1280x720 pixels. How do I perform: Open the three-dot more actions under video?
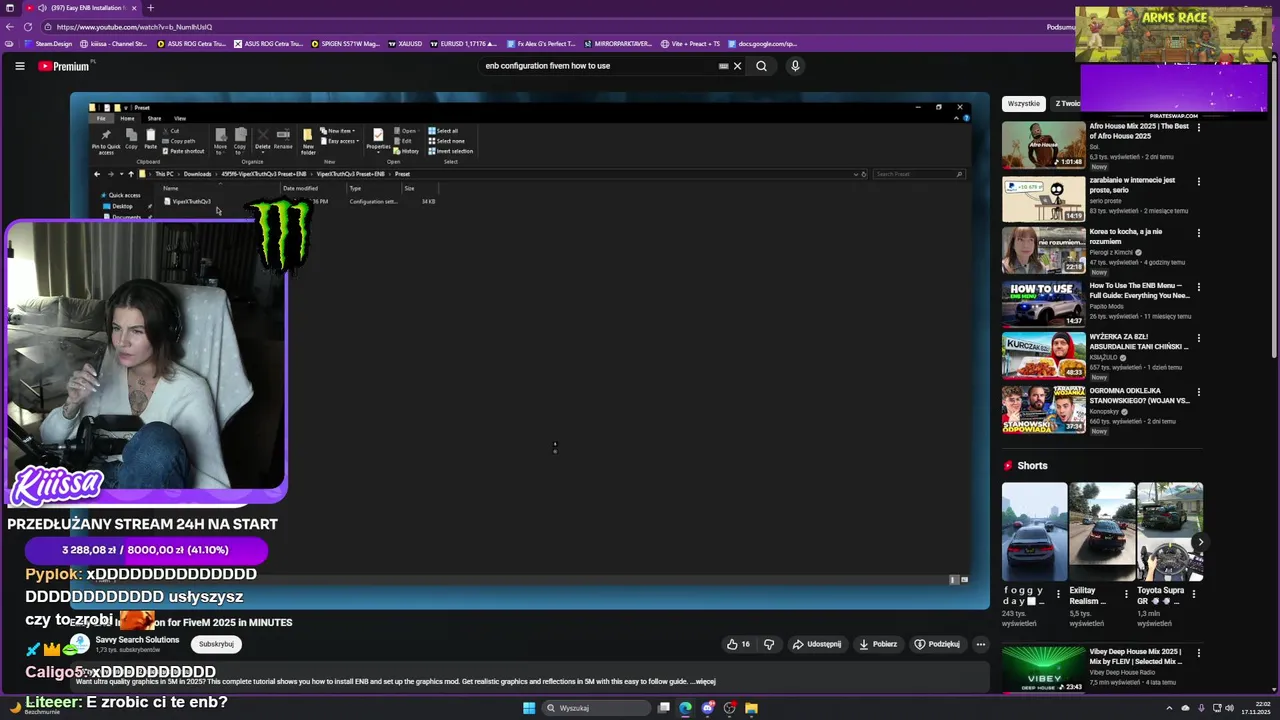click(x=981, y=644)
